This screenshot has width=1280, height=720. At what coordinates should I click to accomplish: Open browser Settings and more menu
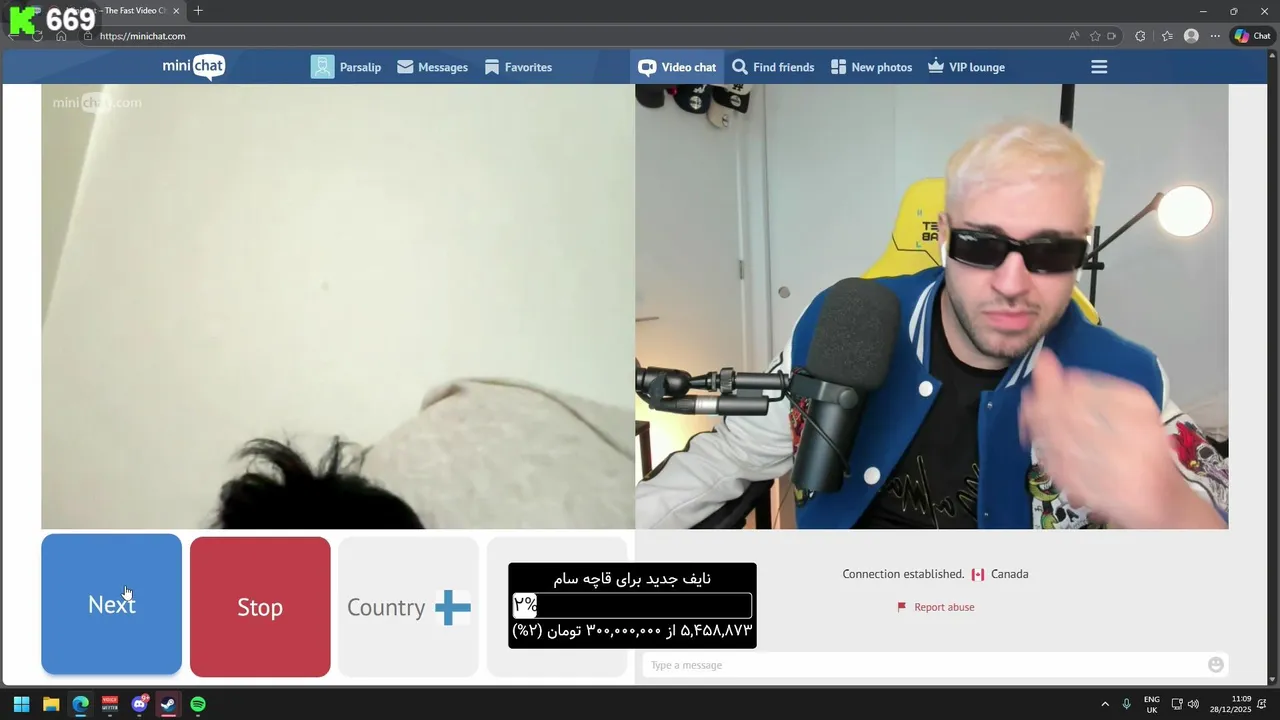coord(1215,36)
